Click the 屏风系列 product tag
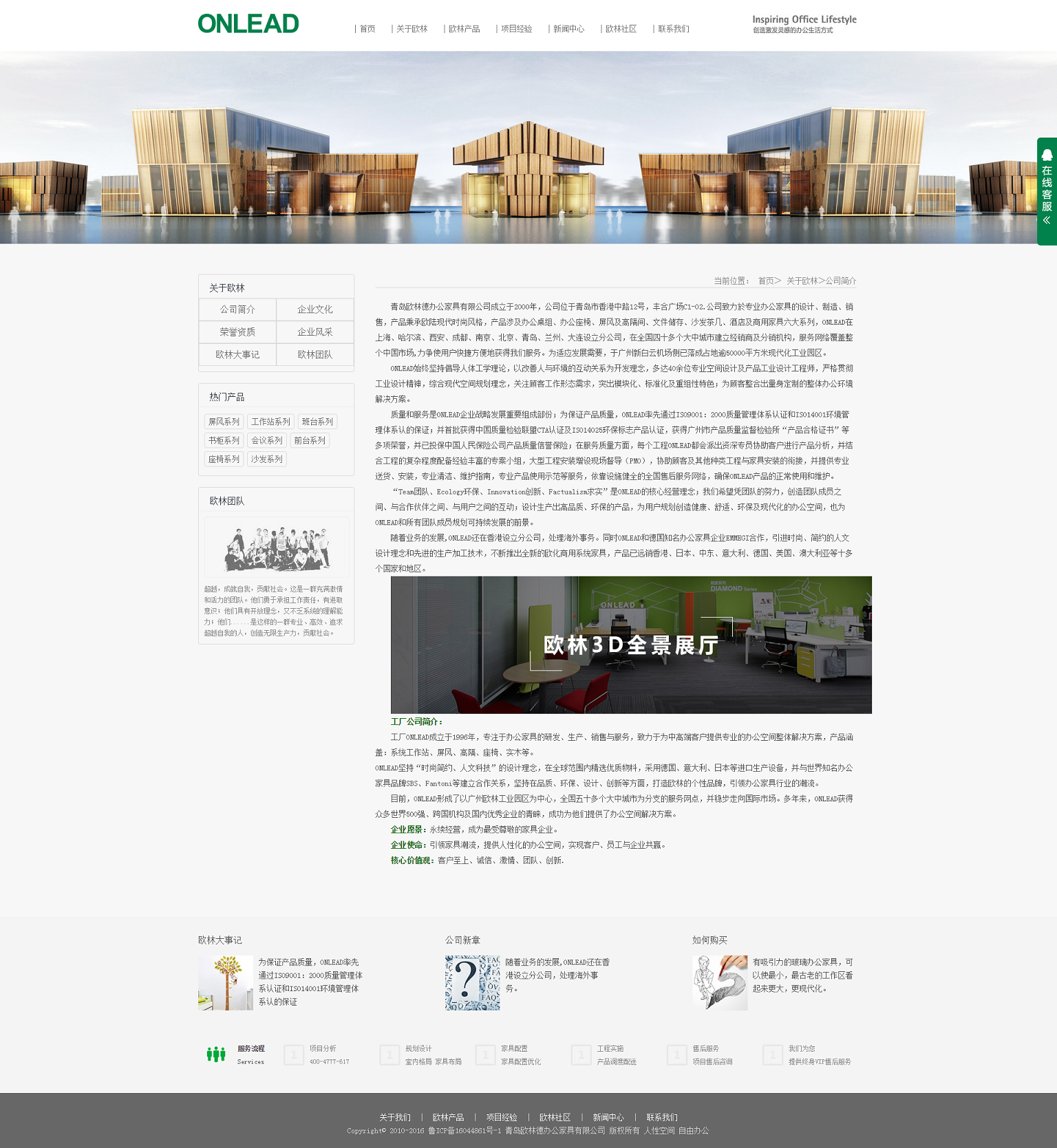This screenshot has width=1057, height=1148. [224, 422]
